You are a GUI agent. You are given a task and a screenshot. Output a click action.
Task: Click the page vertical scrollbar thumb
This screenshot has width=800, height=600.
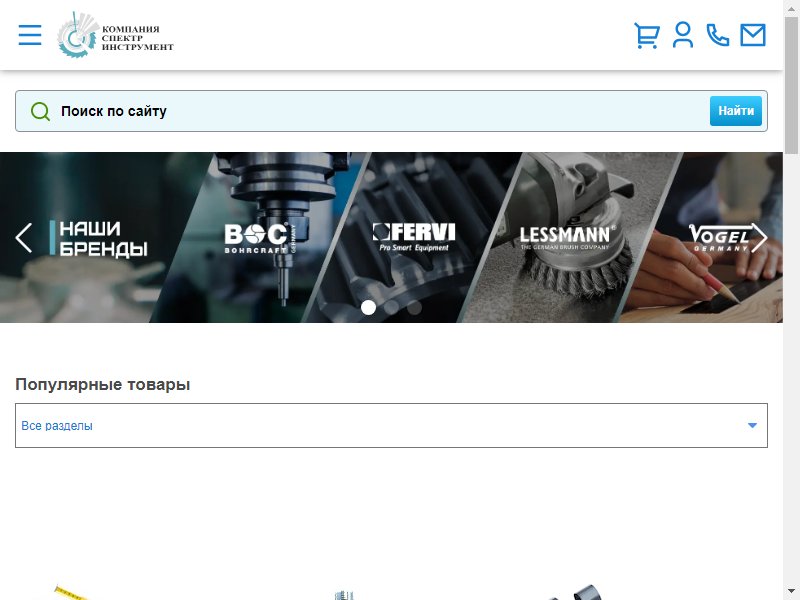click(792, 84)
